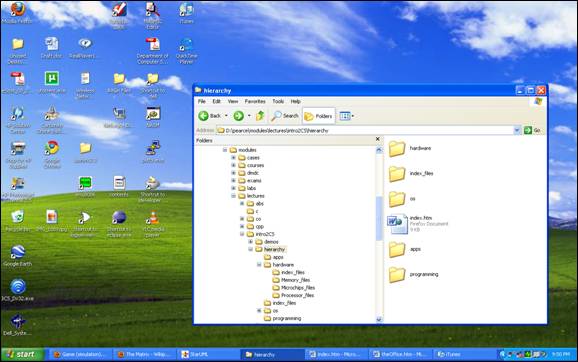Open the Recycle Bin on the desktop
578x362 pixels.
pyautogui.click(x=17, y=220)
